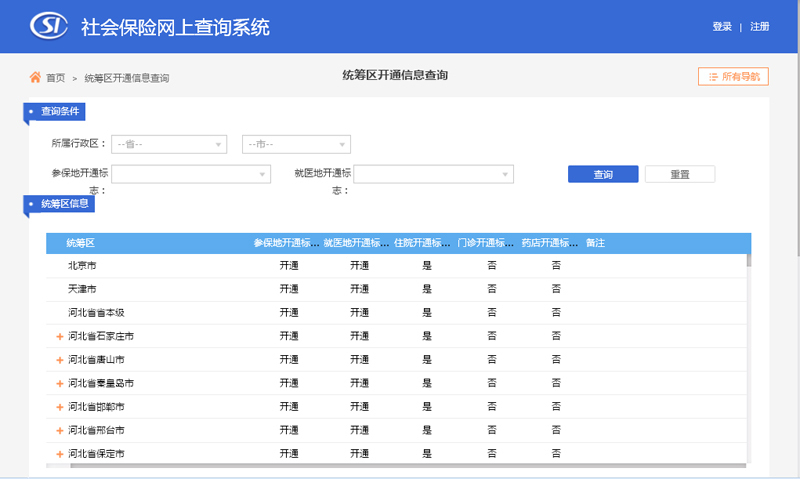Expand the 河北省秦皇岛市 row
The image size is (800, 479).
coord(60,384)
